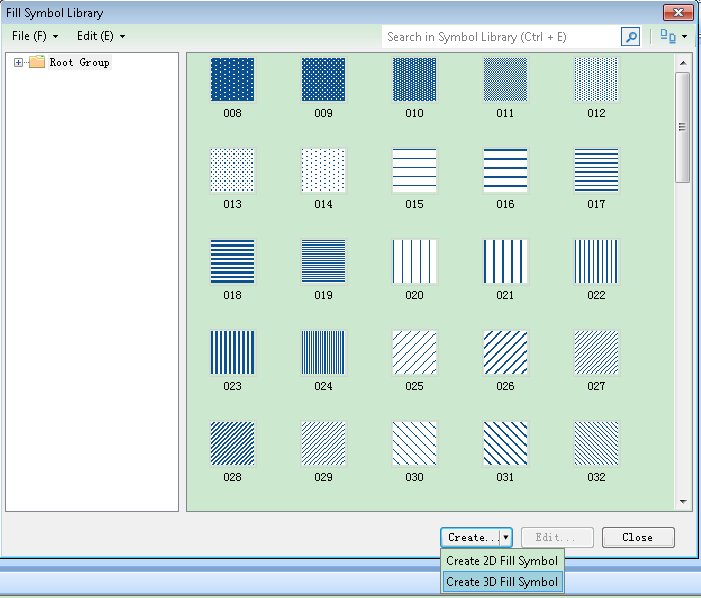Choose Create 3D Fill Symbol
The image size is (701, 598).
coord(502,581)
